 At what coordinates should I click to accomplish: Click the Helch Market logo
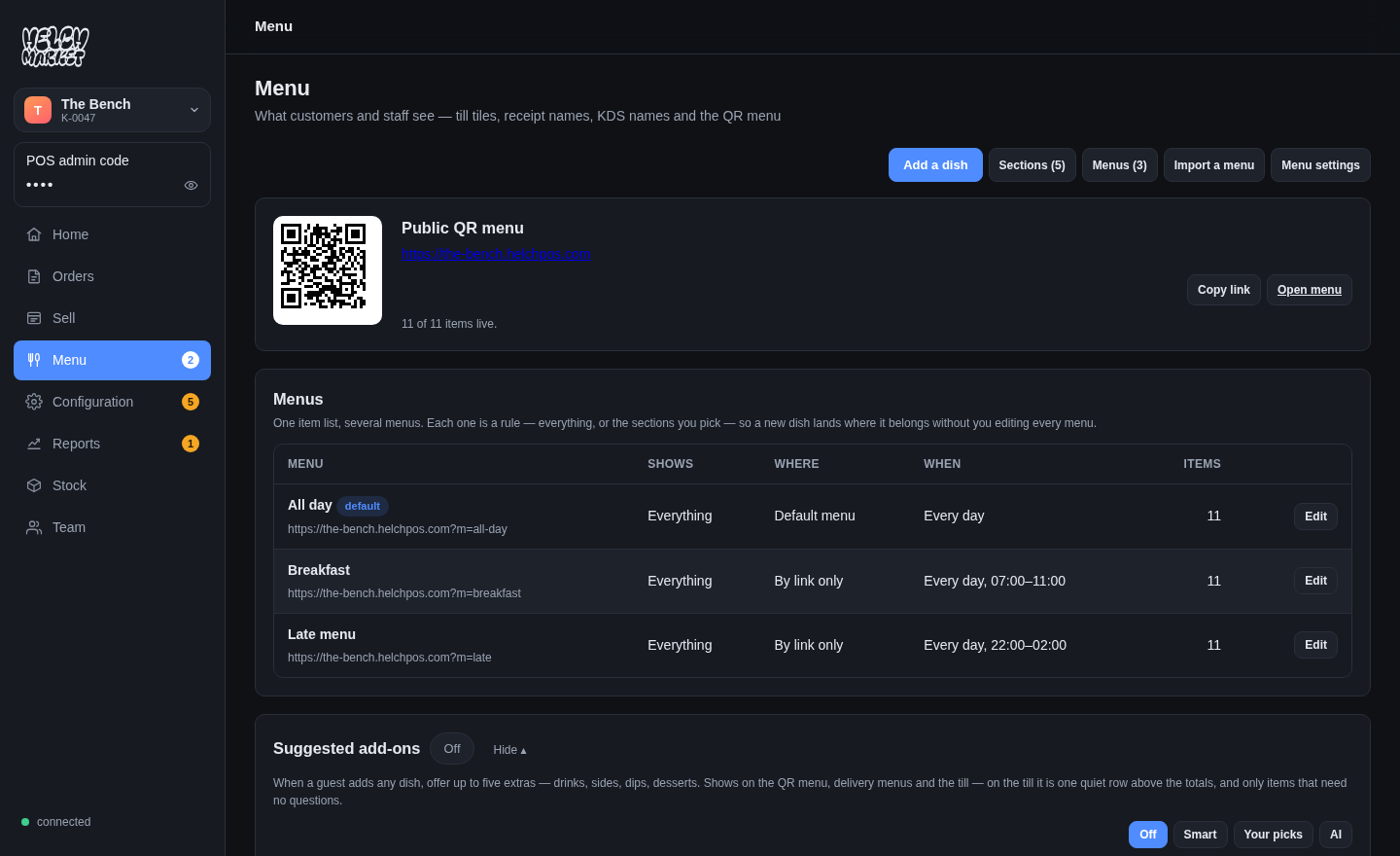point(55,46)
